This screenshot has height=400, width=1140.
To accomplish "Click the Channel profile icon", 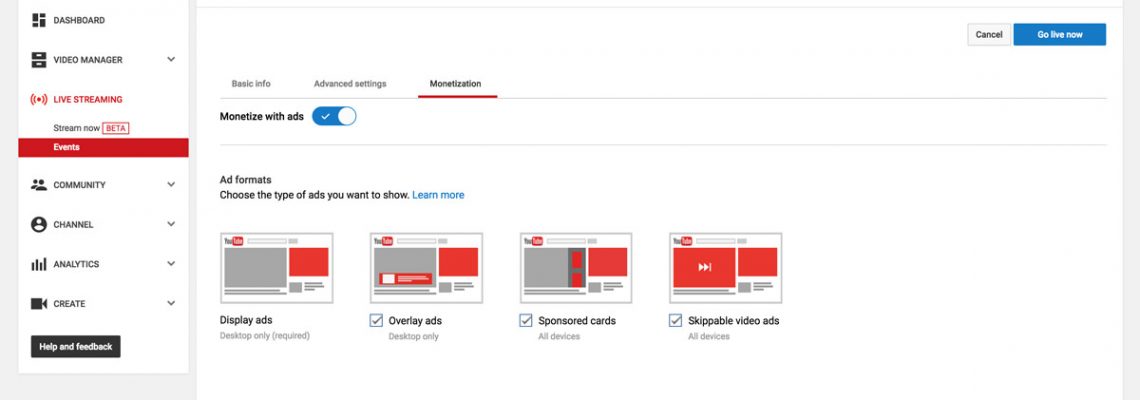I will (x=39, y=225).
